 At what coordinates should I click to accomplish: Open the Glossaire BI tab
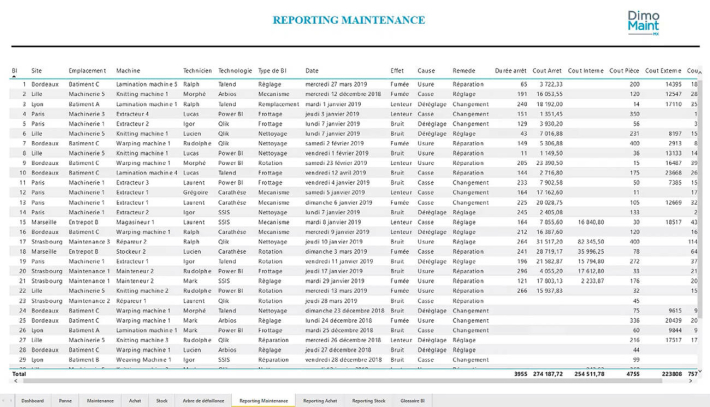pos(413,400)
